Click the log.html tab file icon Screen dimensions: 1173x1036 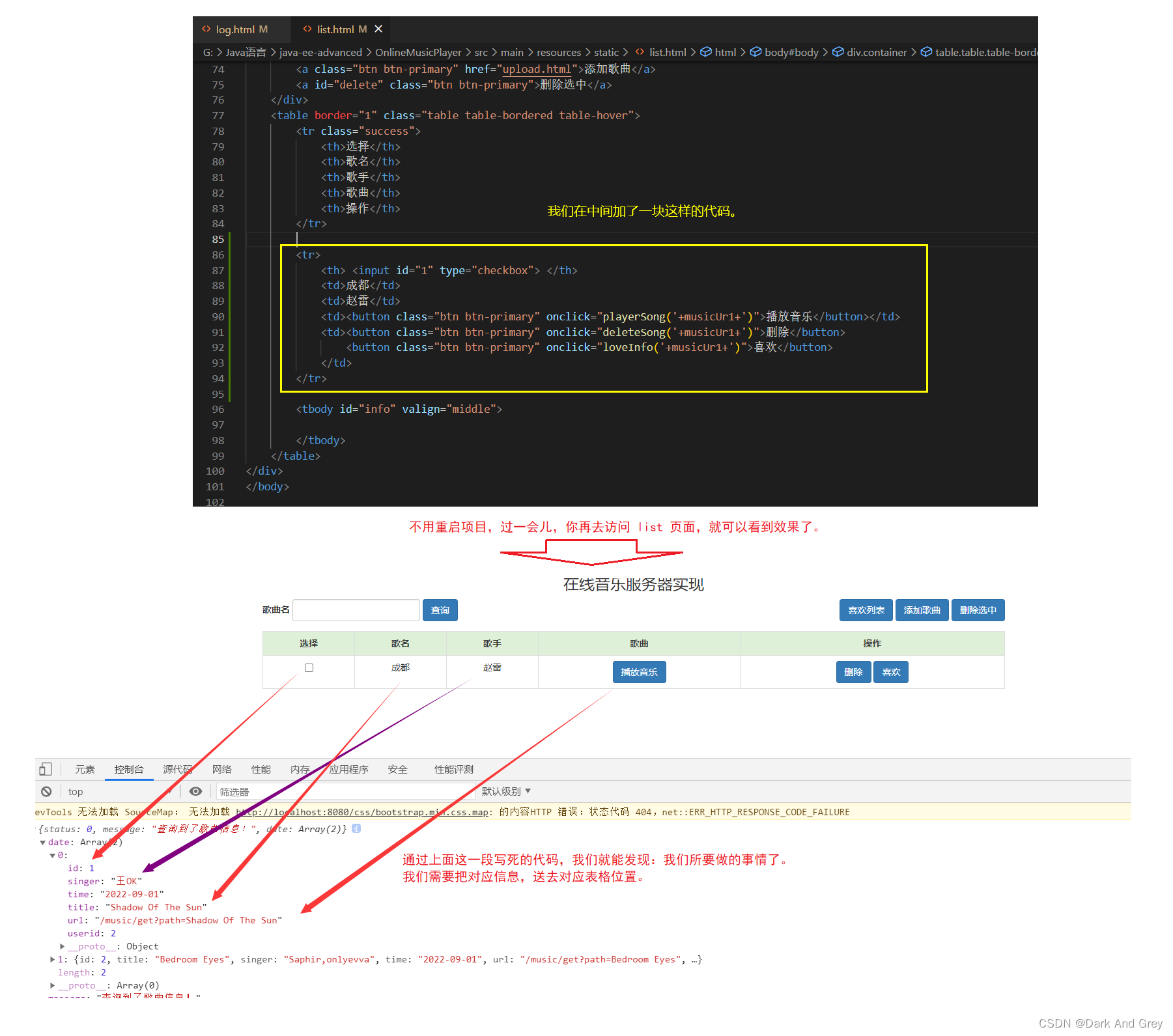point(206,29)
